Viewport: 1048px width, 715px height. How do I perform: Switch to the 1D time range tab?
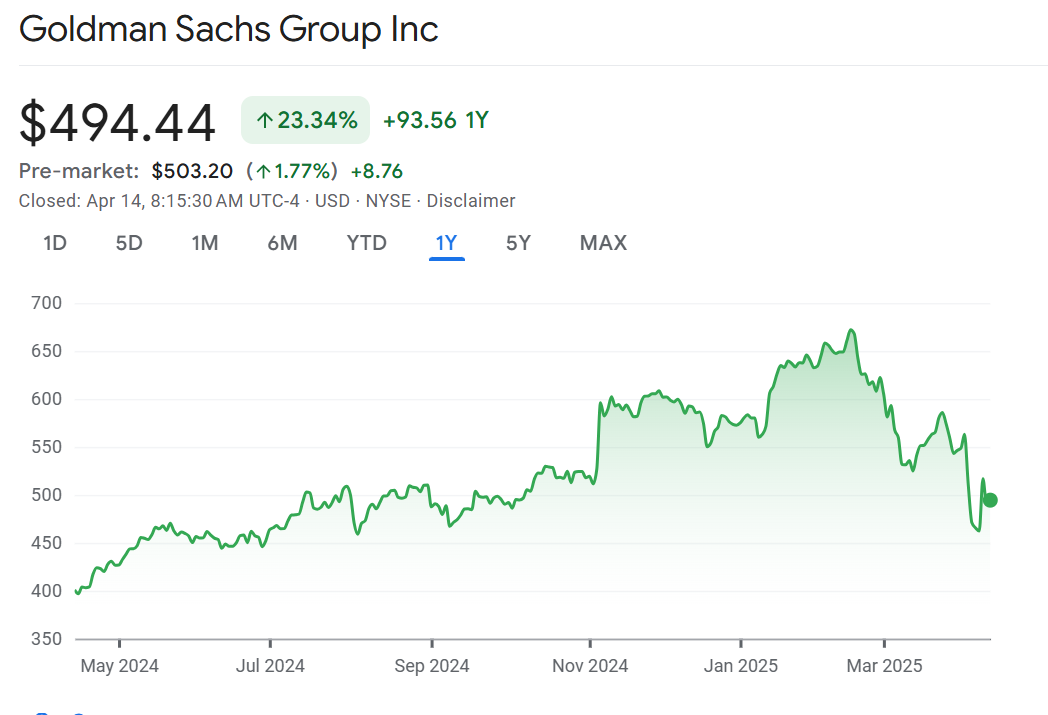(55, 243)
